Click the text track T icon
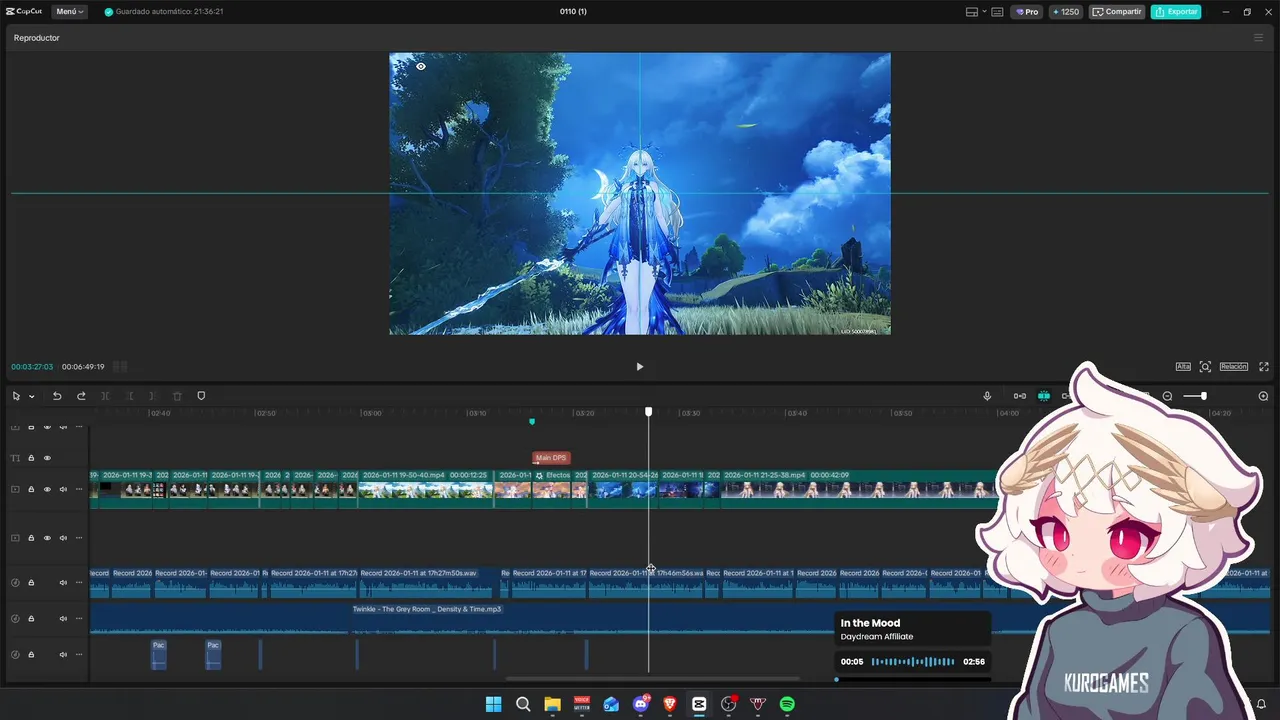 pyautogui.click(x=15, y=458)
